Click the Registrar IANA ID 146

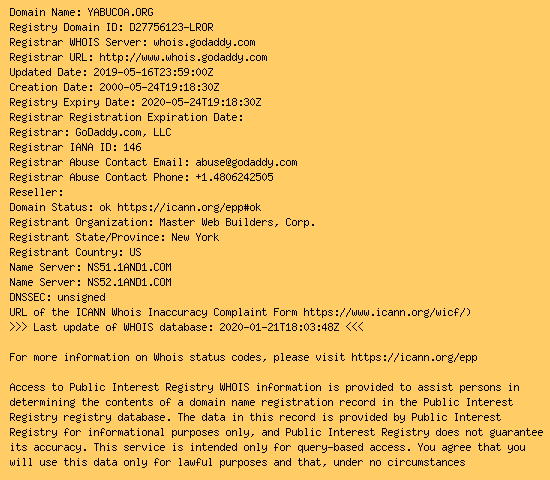(132, 147)
